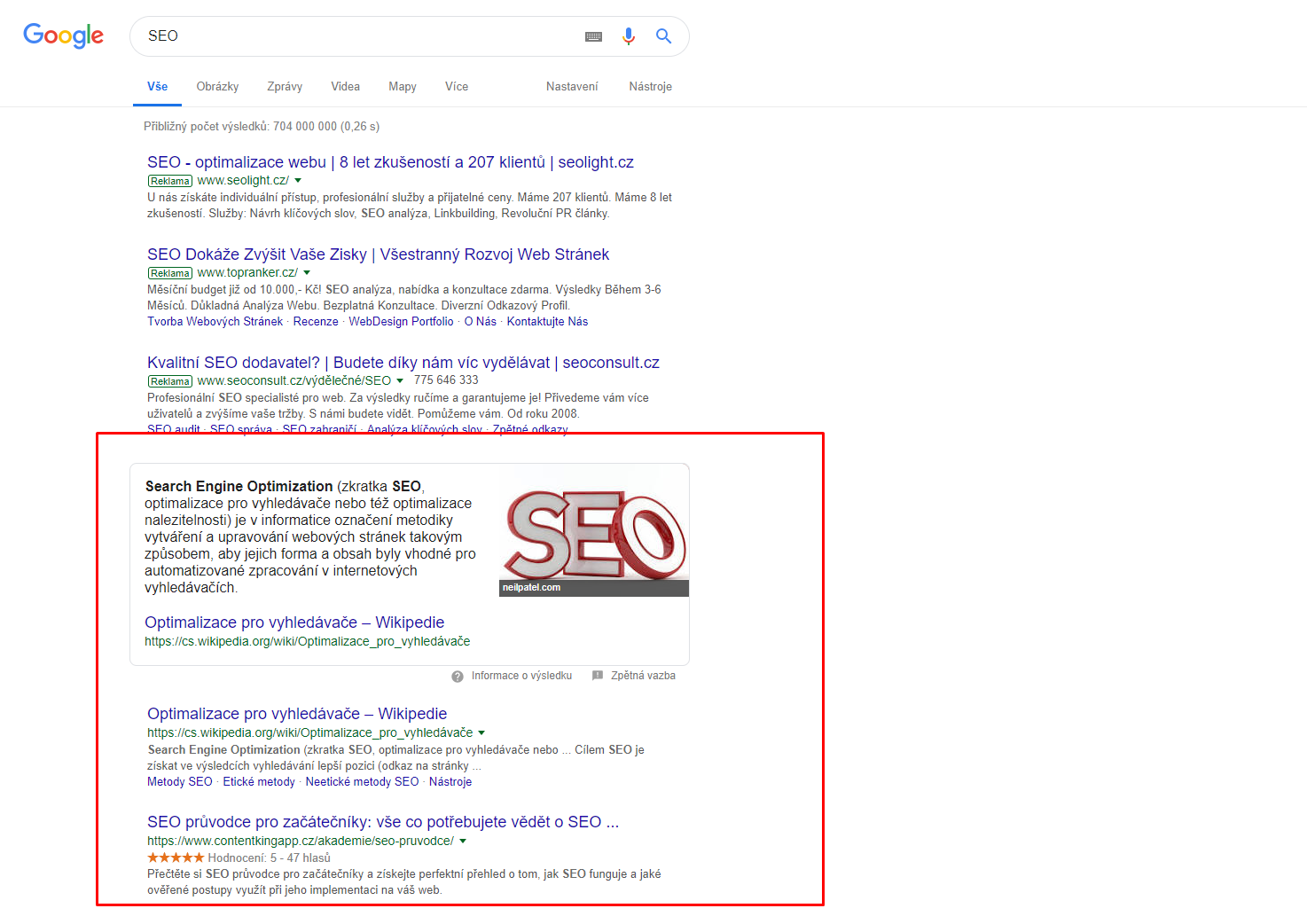Screen dimensions: 1307x924
Task: Click phone number 775 646 333
Action: tap(446, 380)
